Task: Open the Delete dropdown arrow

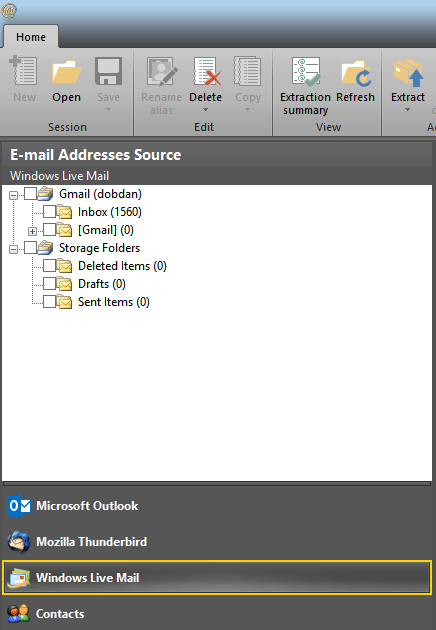Action: 205,110
